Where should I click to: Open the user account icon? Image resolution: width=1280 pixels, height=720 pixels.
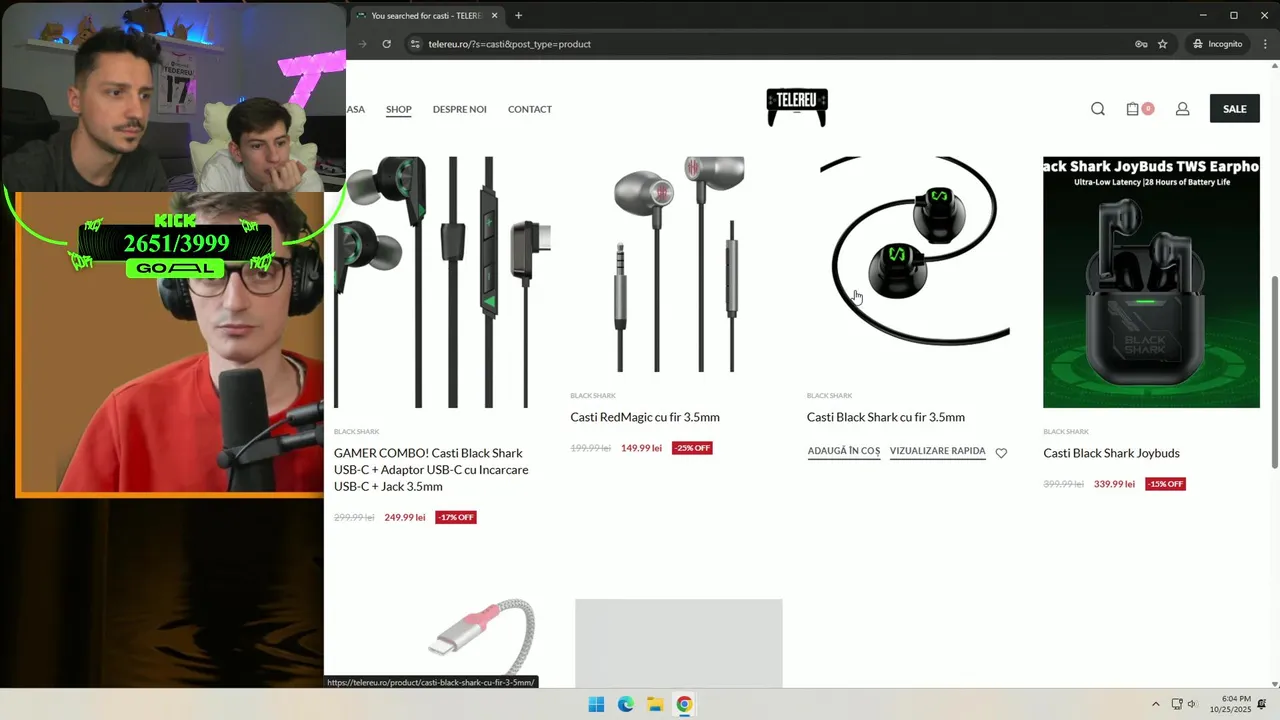[x=1182, y=109]
